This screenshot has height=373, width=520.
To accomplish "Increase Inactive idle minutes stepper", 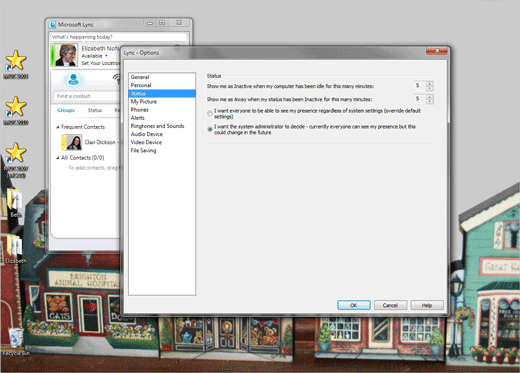I will pyautogui.click(x=429, y=84).
